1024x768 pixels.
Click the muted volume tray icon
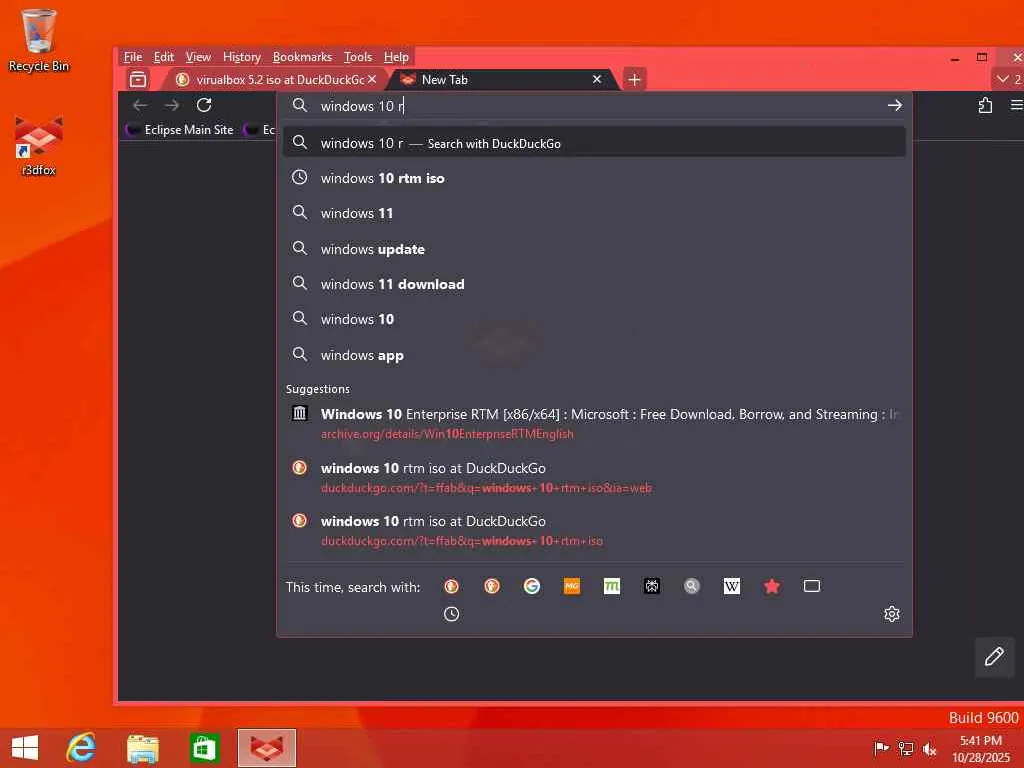929,748
